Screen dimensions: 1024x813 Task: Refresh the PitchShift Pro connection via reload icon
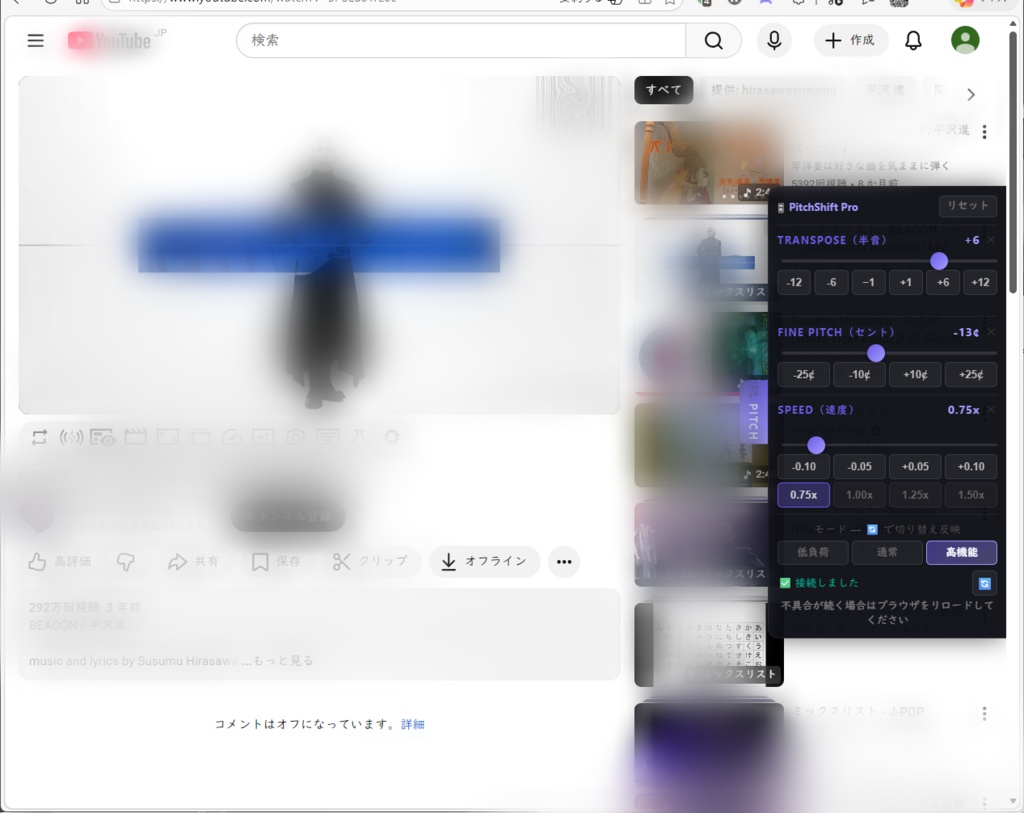coord(985,582)
